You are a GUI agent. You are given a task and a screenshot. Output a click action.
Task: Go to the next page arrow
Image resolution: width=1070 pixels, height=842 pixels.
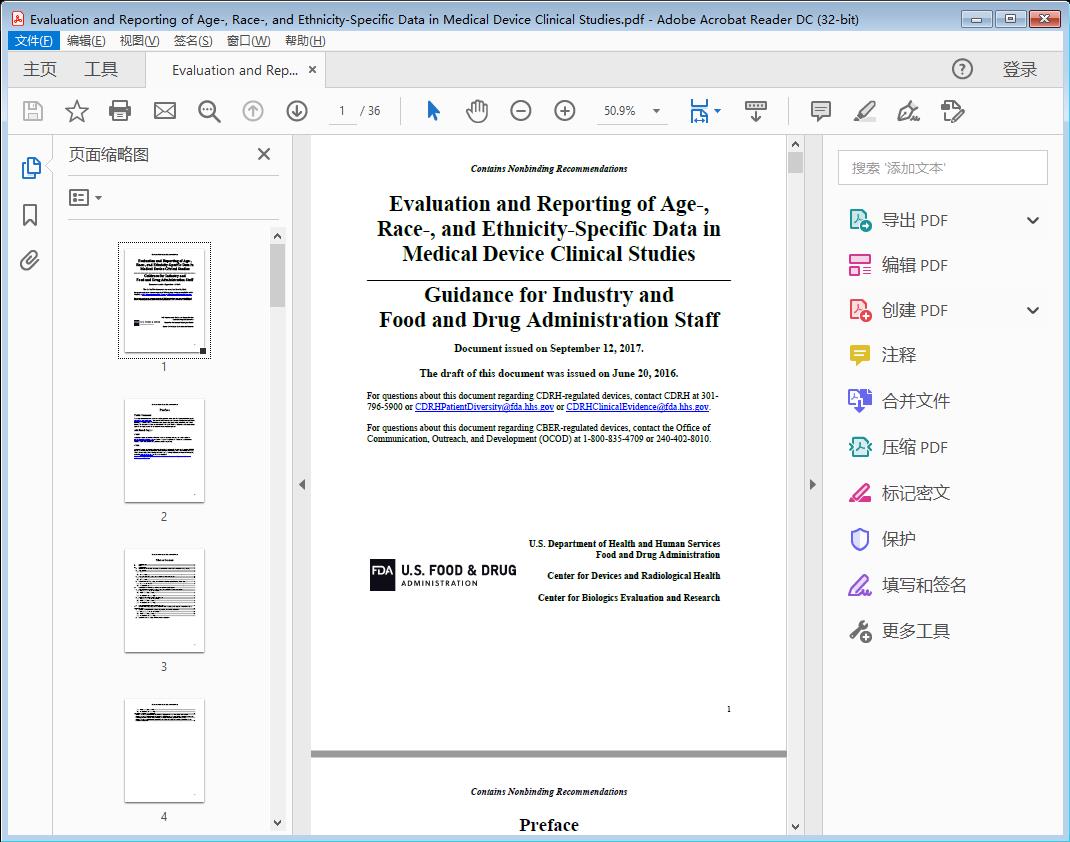297,111
